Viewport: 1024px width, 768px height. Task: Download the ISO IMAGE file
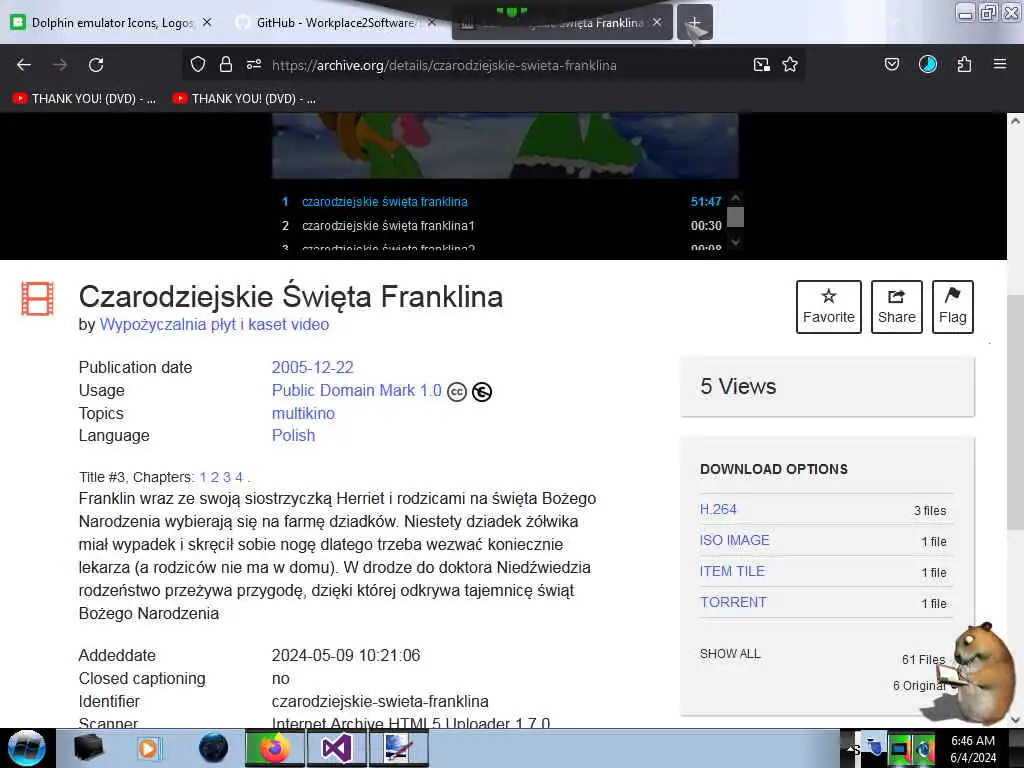(x=735, y=540)
